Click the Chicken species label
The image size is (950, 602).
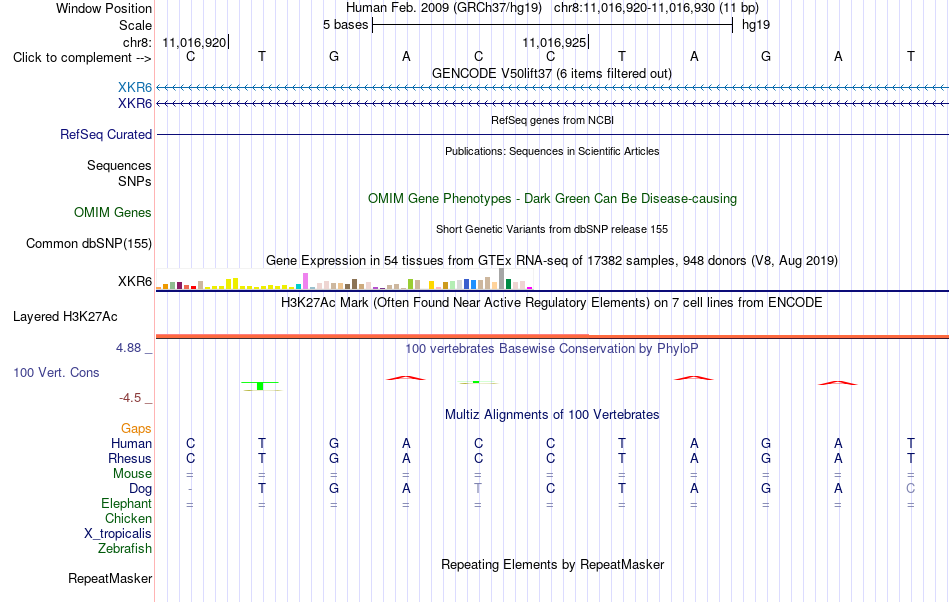coord(128,518)
